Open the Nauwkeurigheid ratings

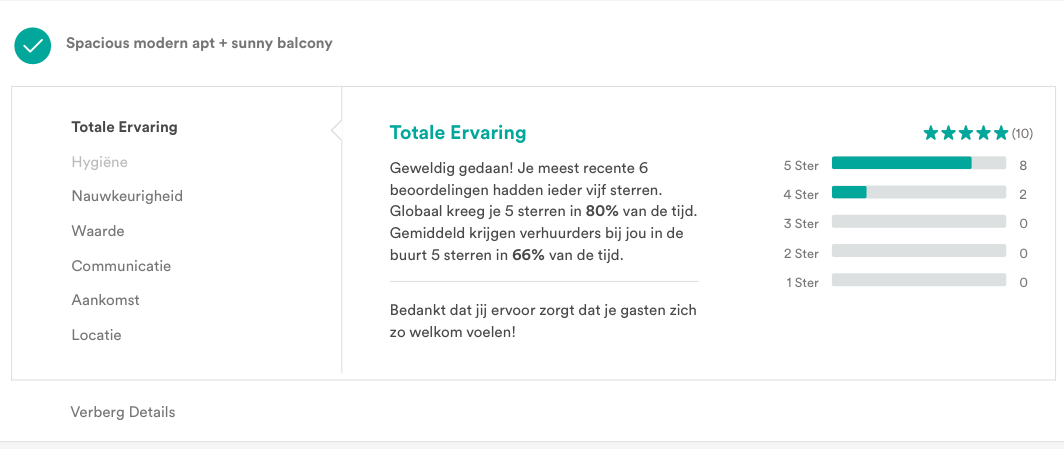pos(127,196)
